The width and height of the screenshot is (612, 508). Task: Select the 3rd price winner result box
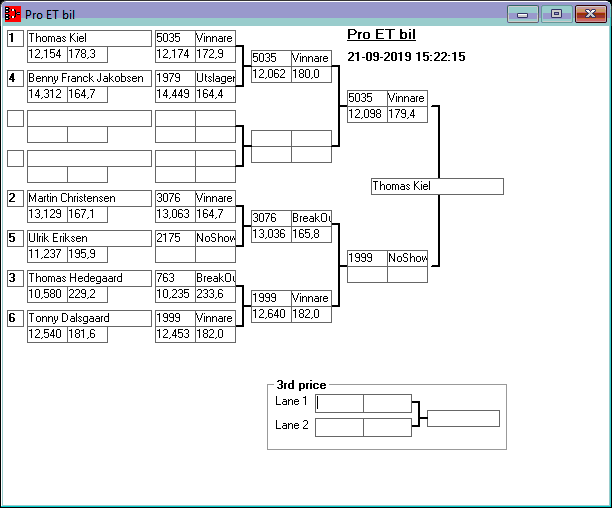tap(463, 418)
